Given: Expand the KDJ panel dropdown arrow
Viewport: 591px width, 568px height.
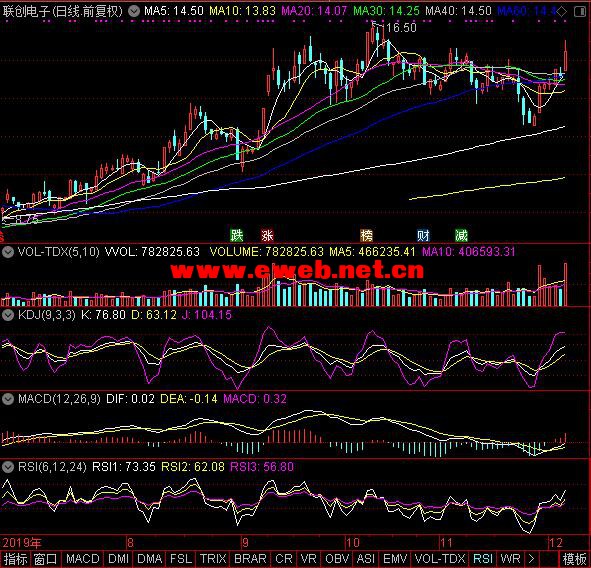Looking at the screenshot, I should tap(8, 315).
